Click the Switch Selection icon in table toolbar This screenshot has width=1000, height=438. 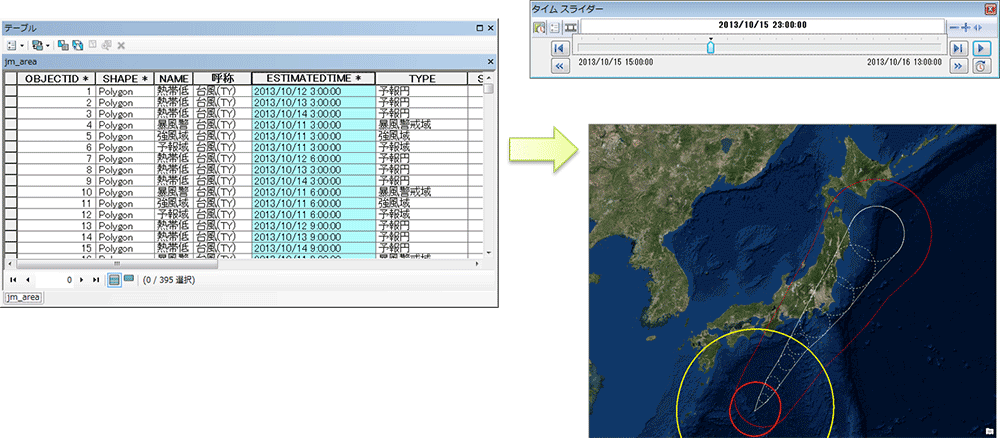click(x=77, y=45)
